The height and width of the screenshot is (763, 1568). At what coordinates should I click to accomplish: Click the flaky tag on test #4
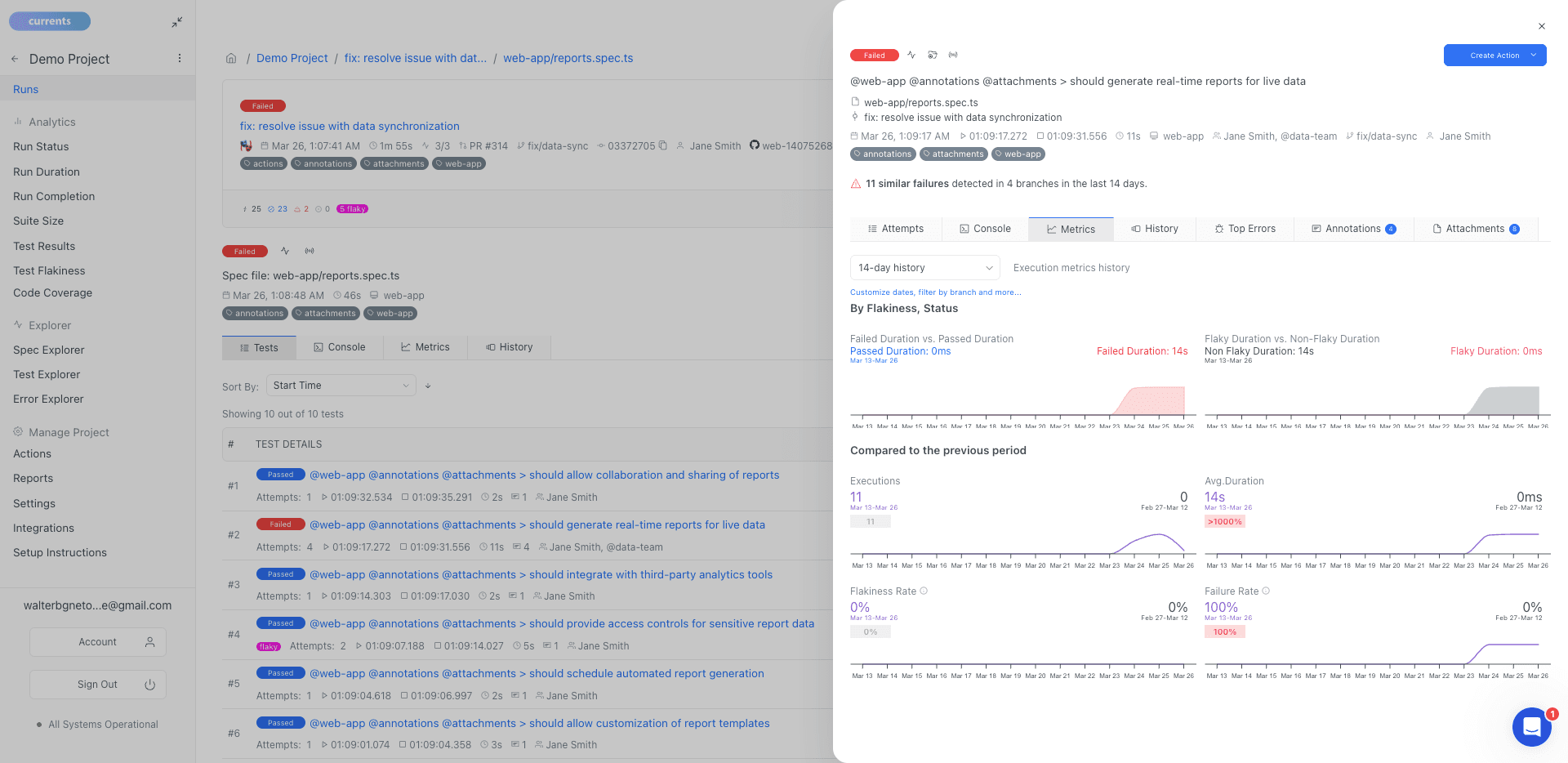[269, 646]
